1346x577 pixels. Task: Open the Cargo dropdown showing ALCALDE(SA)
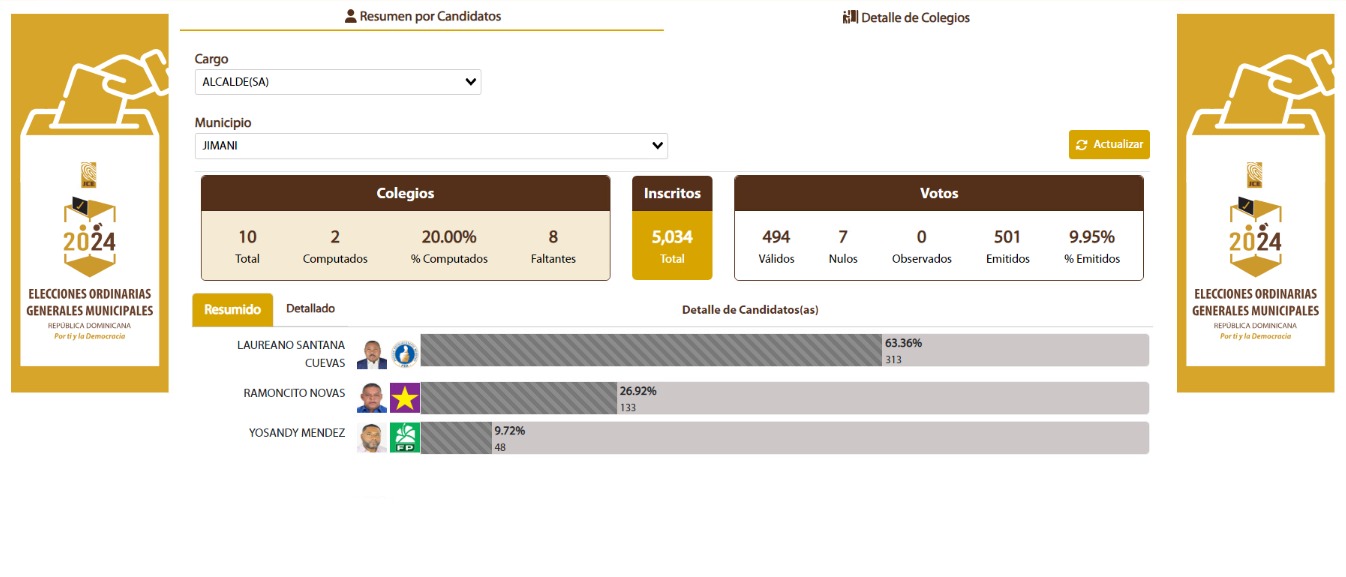pos(338,82)
